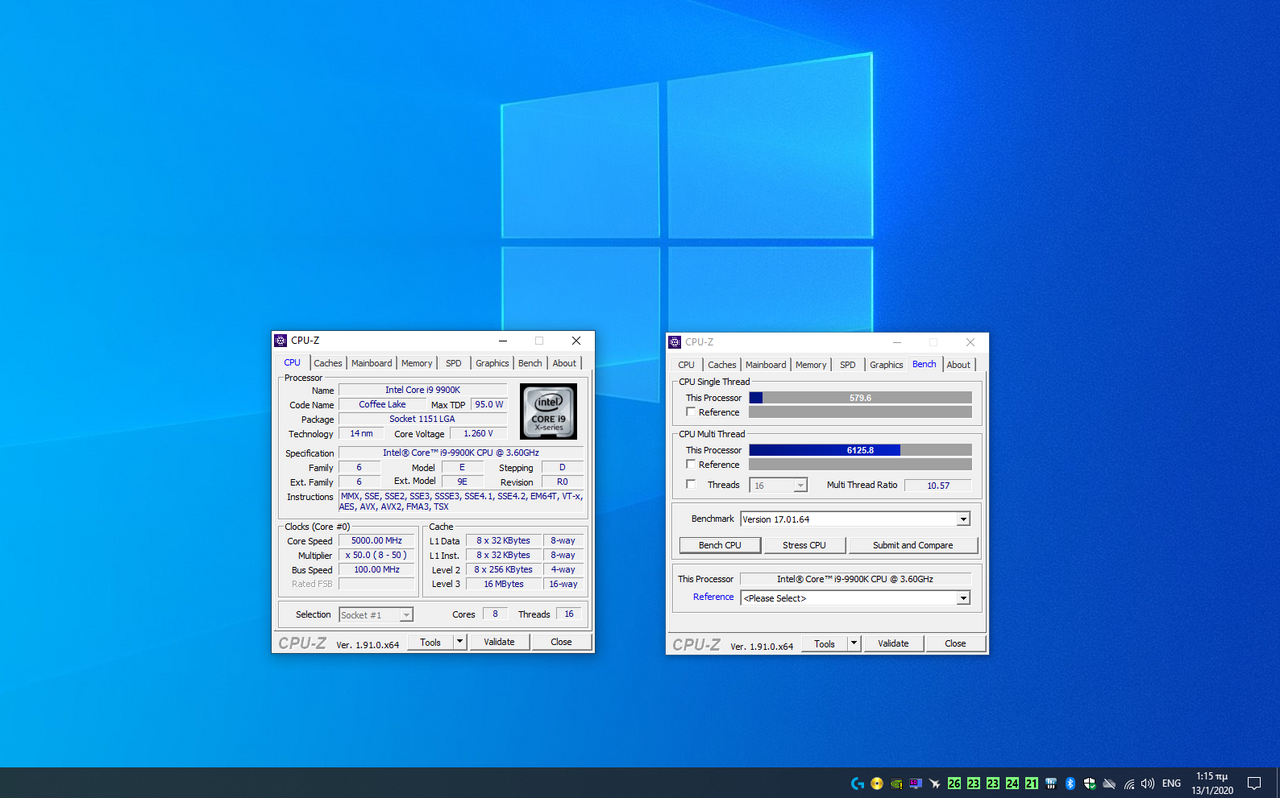Click the ENG language indicator

pos(1171,784)
